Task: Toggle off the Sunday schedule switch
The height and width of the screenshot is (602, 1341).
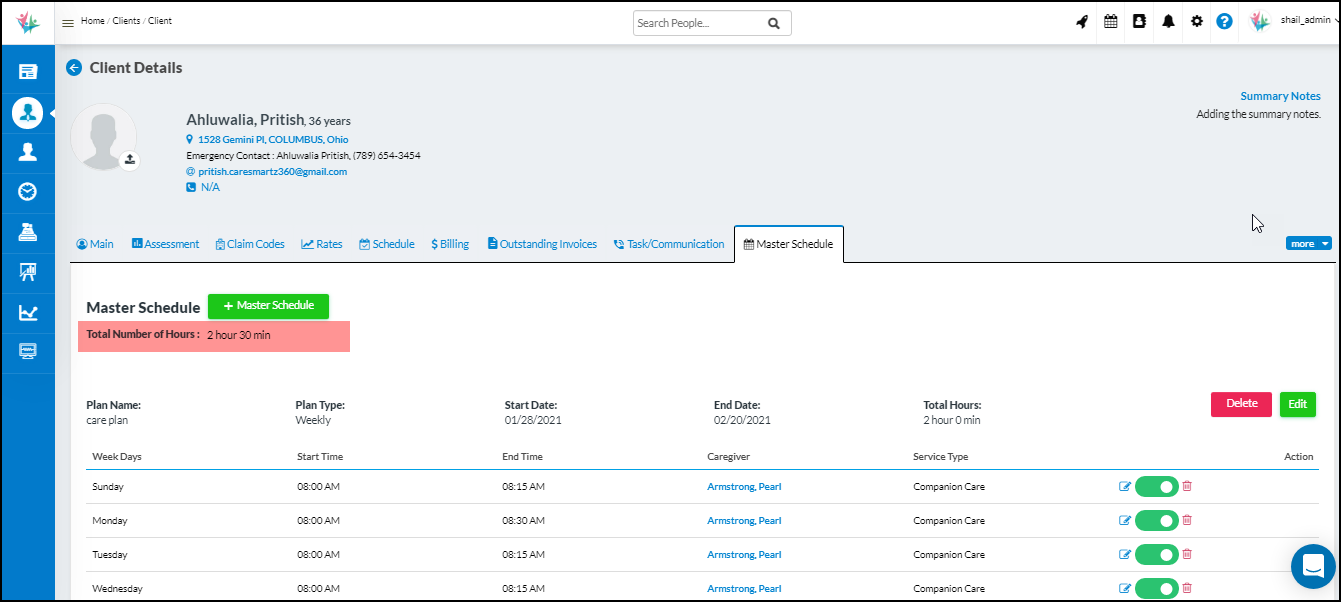Action: pos(1156,487)
